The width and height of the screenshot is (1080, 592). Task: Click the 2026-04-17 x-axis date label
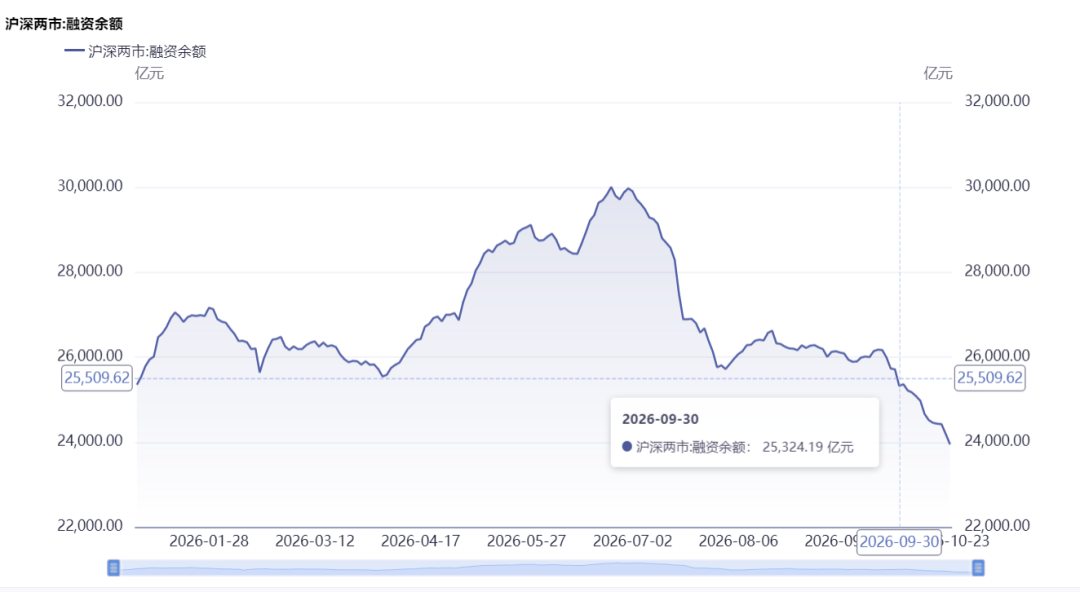point(420,541)
